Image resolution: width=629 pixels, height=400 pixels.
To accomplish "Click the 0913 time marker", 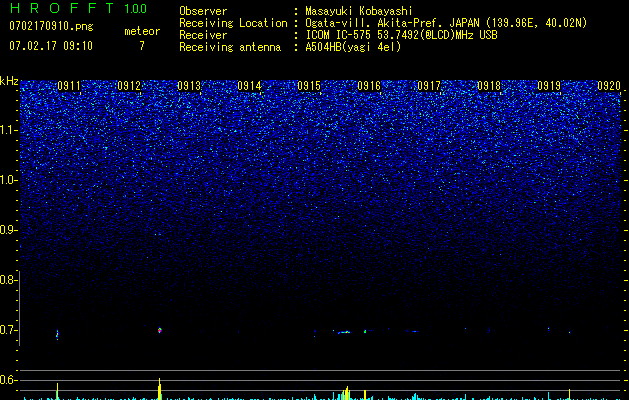I will pyautogui.click(x=189, y=86).
